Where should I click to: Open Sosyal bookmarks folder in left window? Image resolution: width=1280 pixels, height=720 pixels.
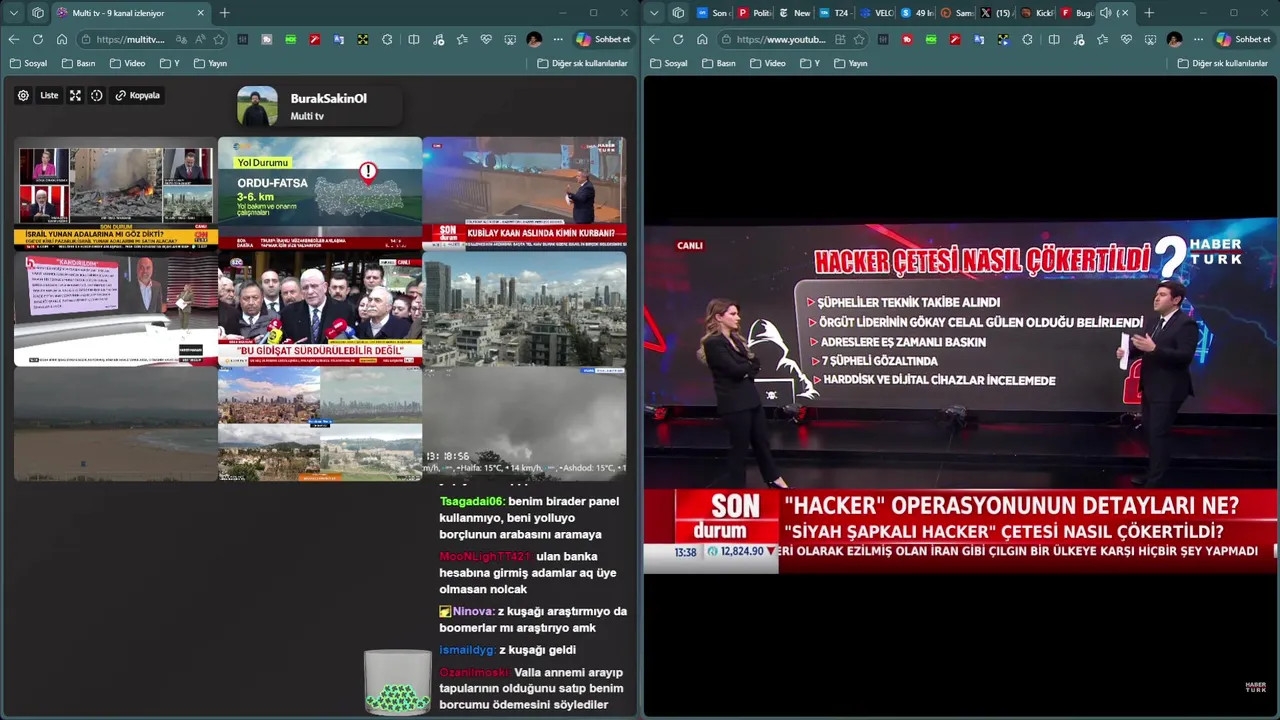pos(28,63)
